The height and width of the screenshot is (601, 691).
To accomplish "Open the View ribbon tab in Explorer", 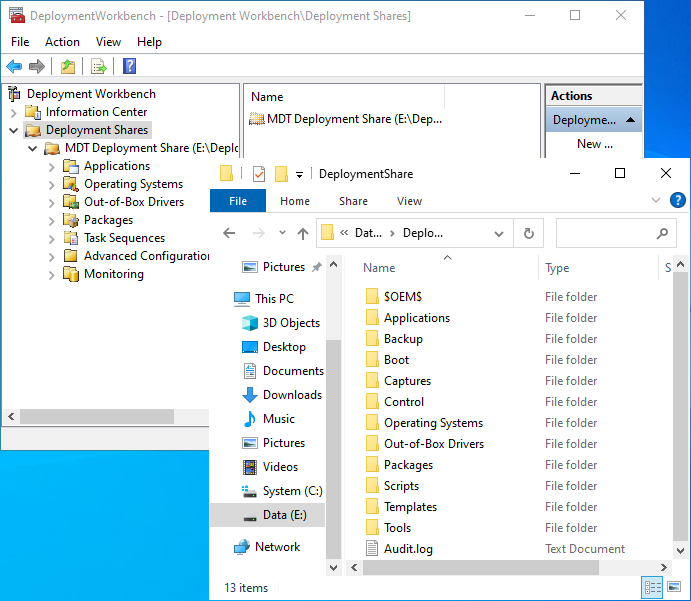I will click(409, 201).
